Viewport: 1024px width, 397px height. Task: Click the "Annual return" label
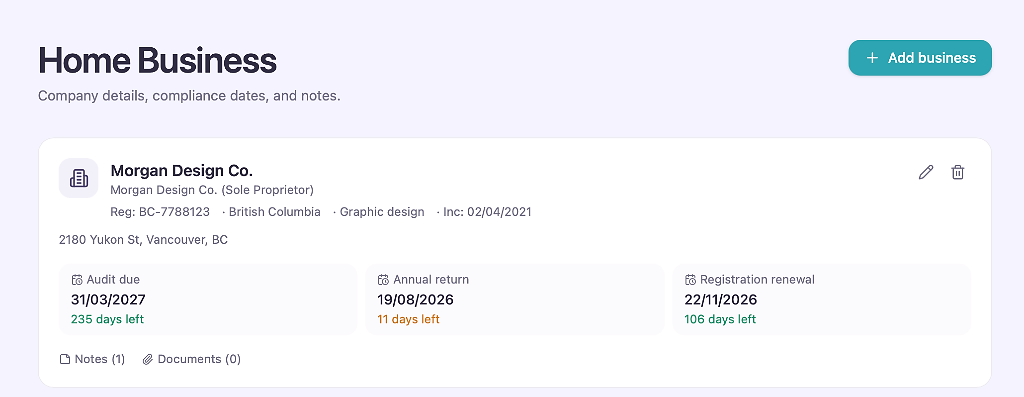pyautogui.click(x=431, y=279)
